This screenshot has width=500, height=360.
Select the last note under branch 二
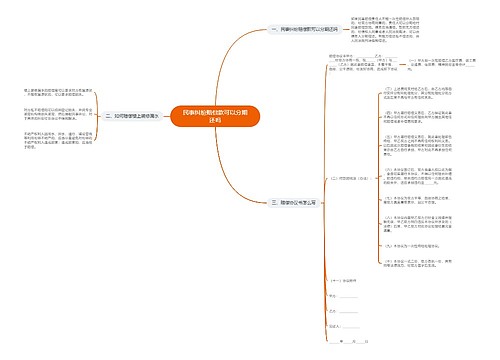click(x=58, y=140)
